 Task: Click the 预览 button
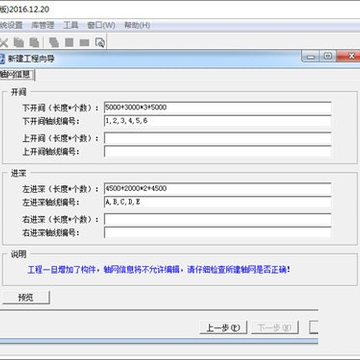pos(26,298)
